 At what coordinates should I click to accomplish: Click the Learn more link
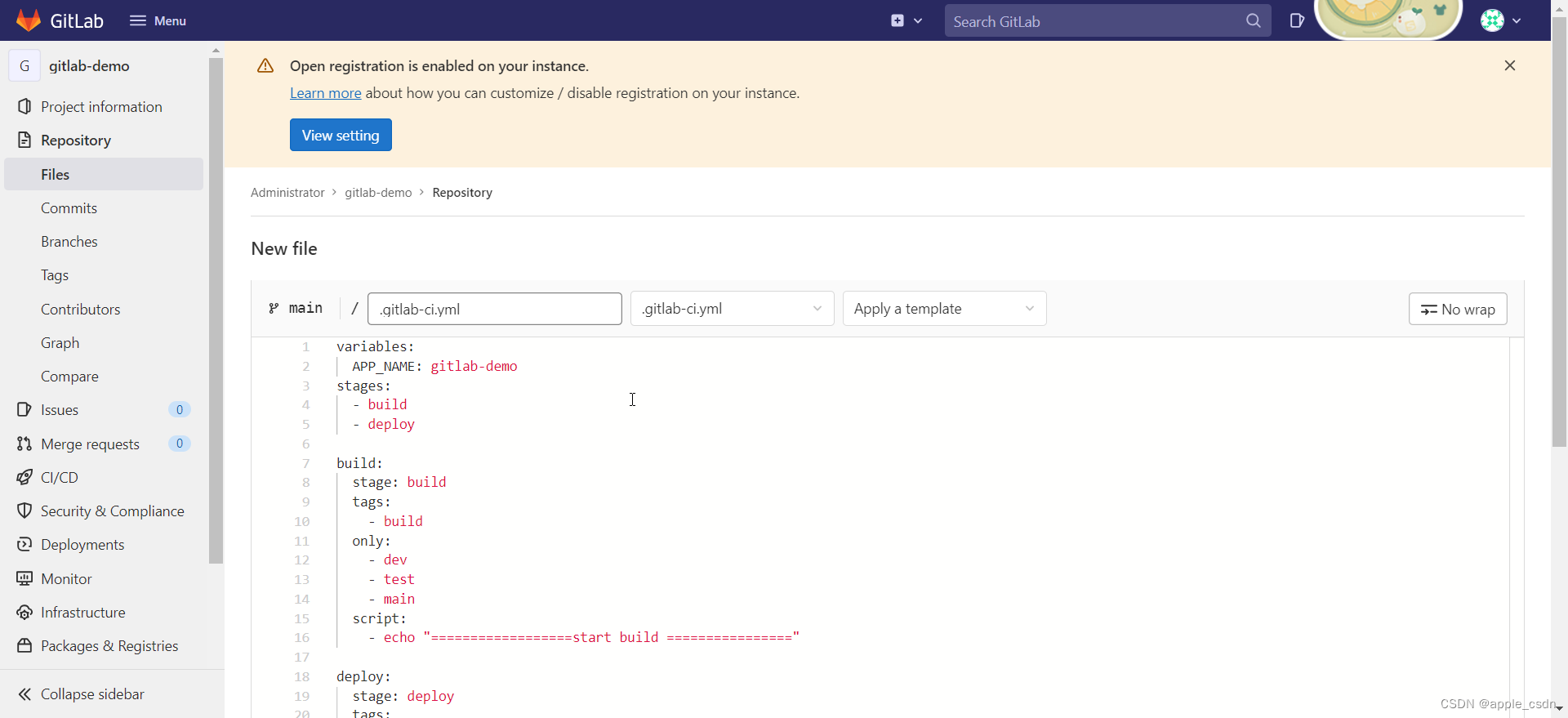[325, 93]
